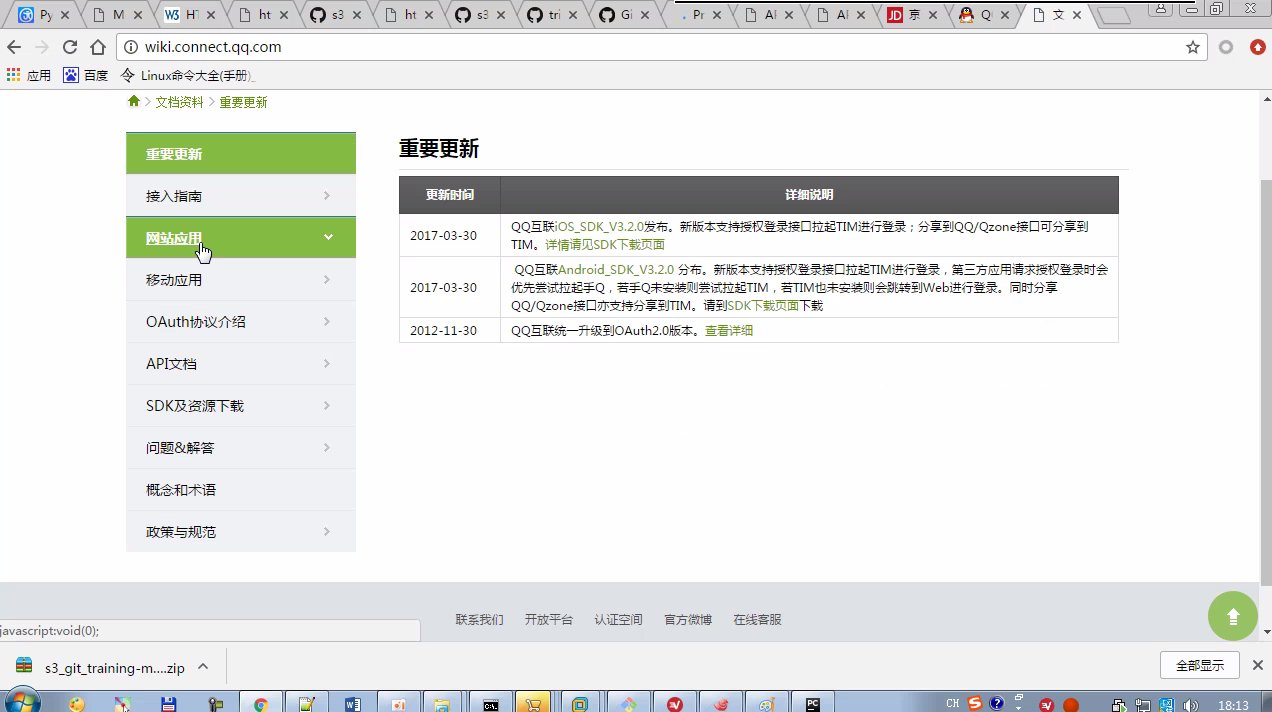1272x712 pixels.
Task: Open Windows Start menu
Action: (21, 701)
